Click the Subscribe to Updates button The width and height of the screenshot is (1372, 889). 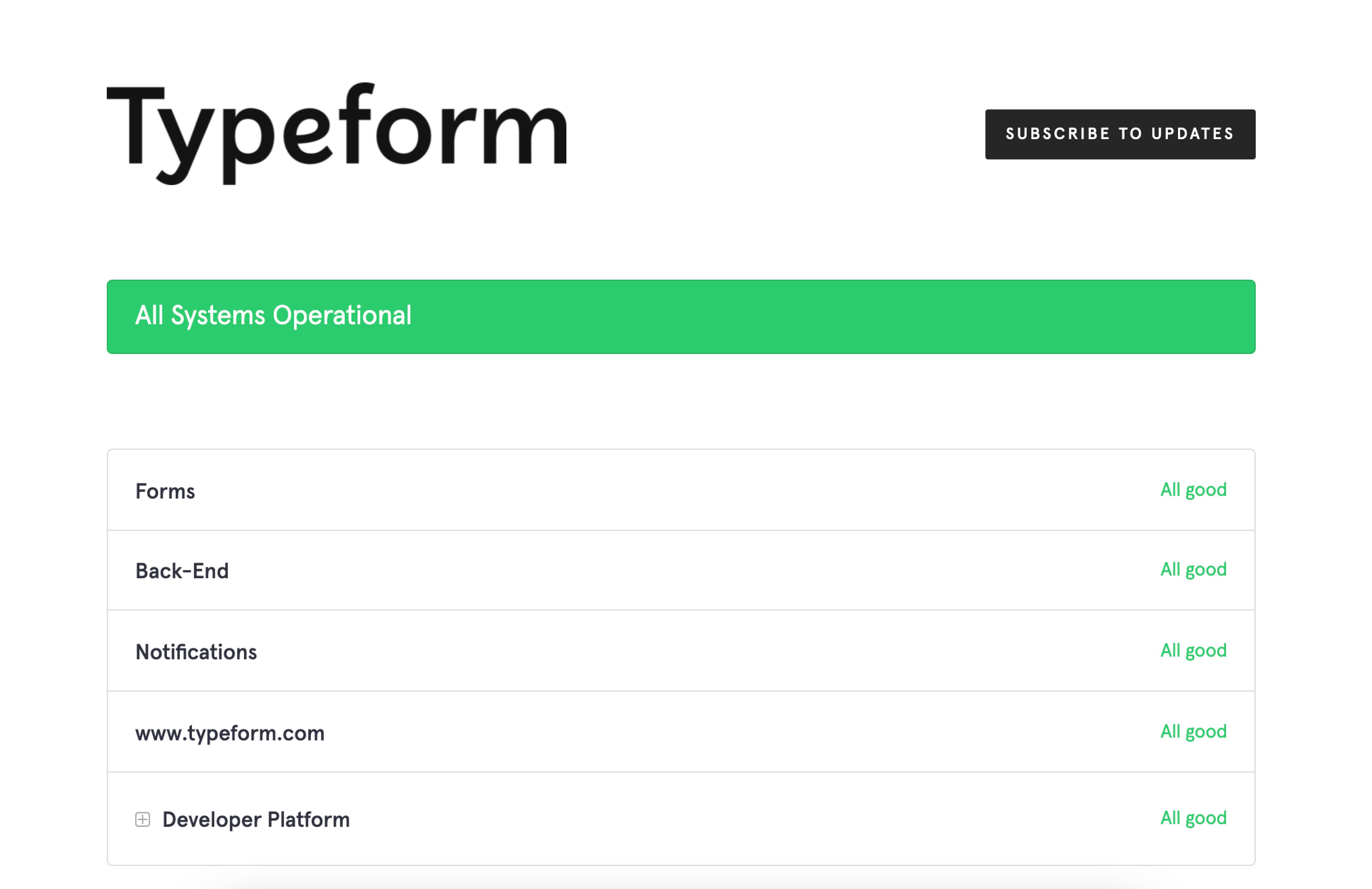click(x=1120, y=134)
